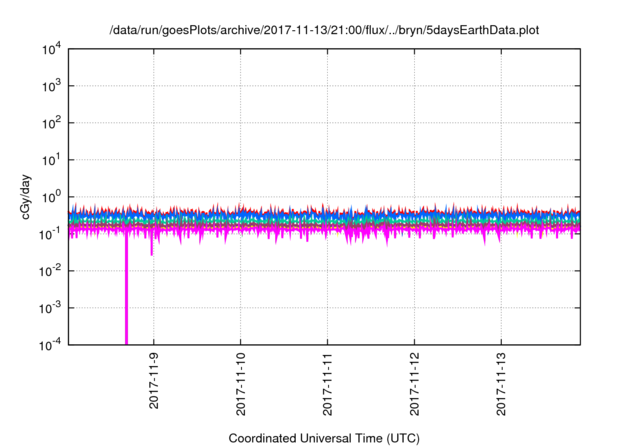
Task: Click the 2017-11-13 date label
Action: tap(501, 384)
